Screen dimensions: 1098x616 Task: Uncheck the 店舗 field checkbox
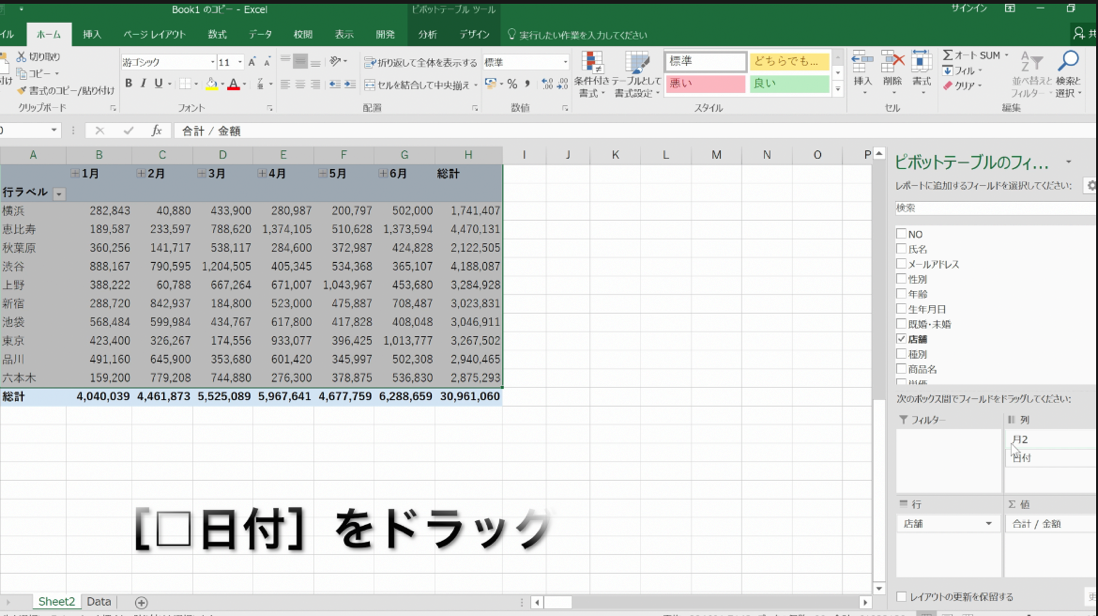pyautogui.click(x=901, y=339)
